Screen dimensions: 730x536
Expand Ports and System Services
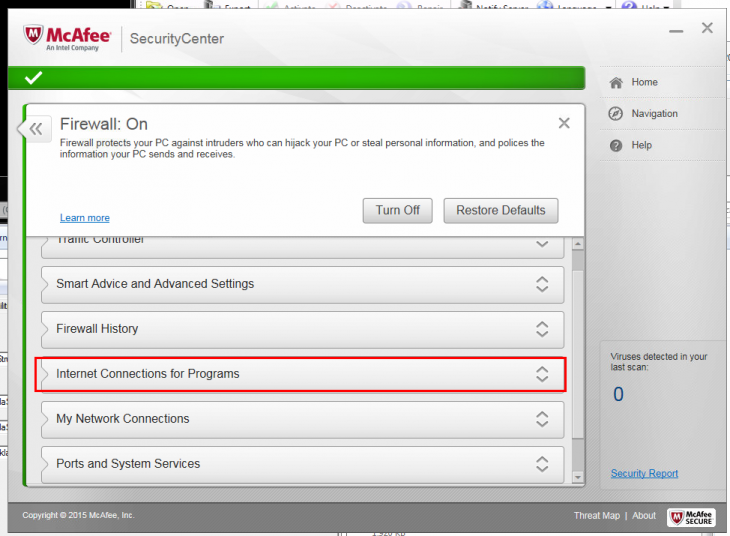click(x=302, y=464)
